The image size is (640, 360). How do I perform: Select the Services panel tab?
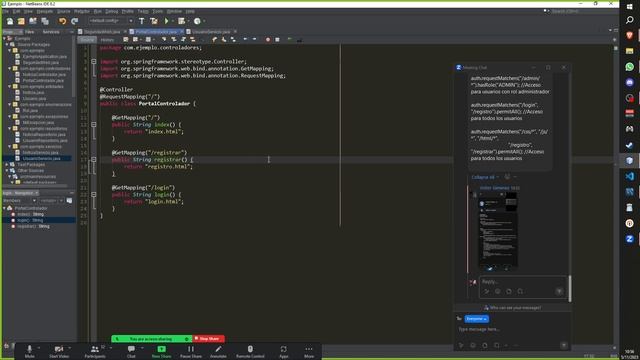click(x=51, y=32)
